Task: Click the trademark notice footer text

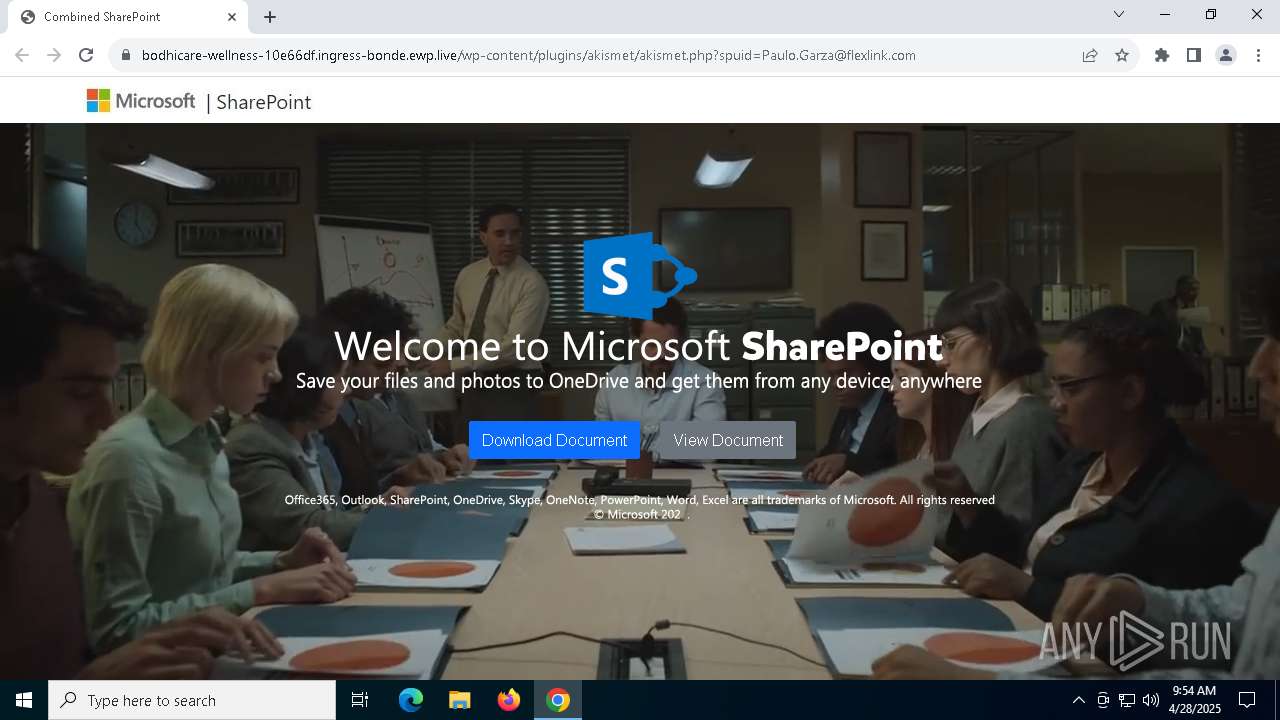Action: pos(639,500)
